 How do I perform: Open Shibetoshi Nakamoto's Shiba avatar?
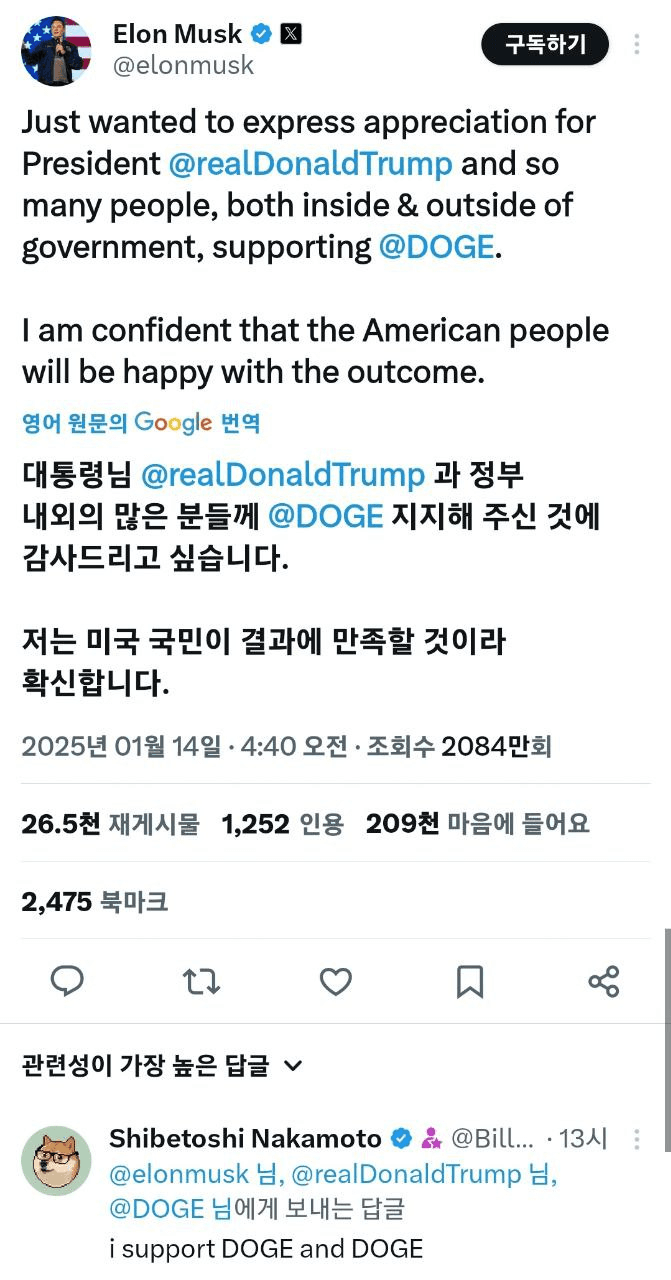(56, 1160)
